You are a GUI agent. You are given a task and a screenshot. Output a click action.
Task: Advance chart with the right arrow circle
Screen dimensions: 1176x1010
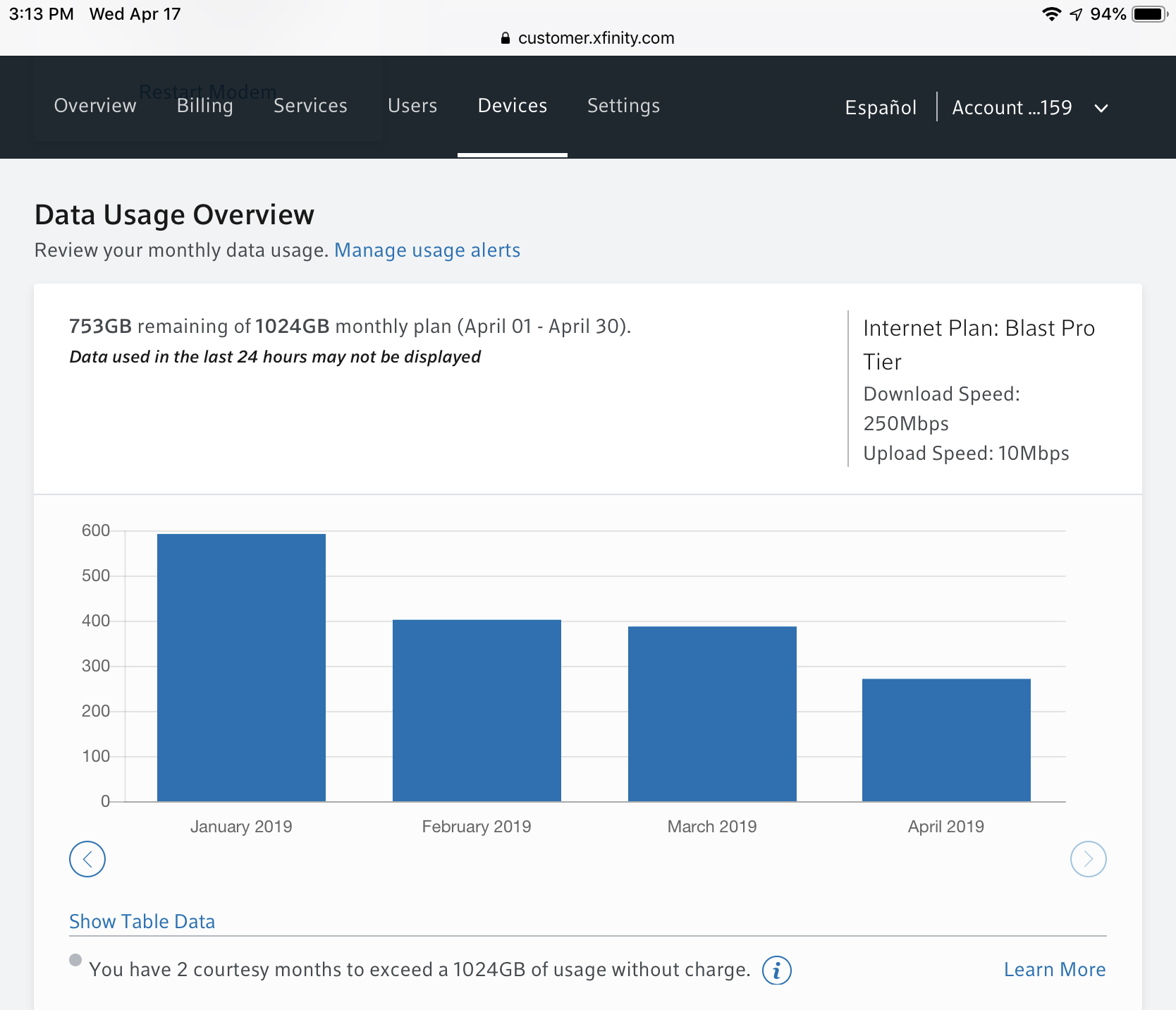click(1089, 859)
